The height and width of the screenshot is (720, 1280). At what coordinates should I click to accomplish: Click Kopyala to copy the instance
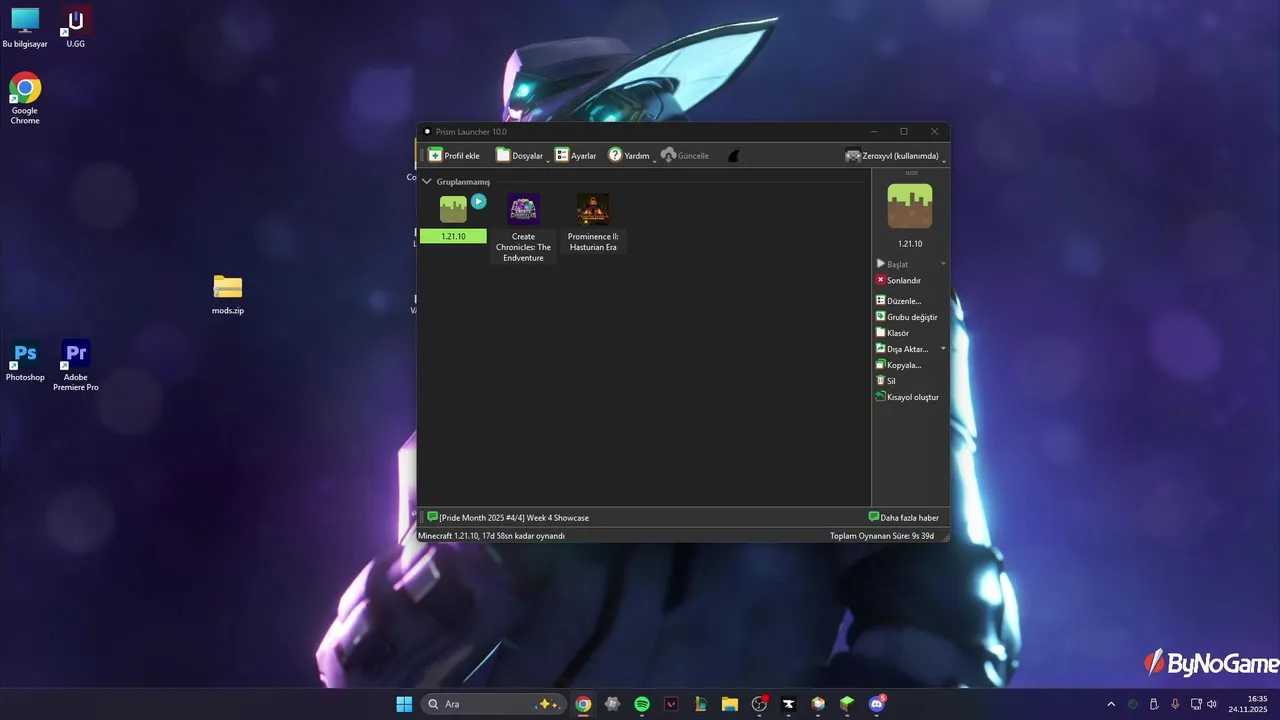pos(898,365)
